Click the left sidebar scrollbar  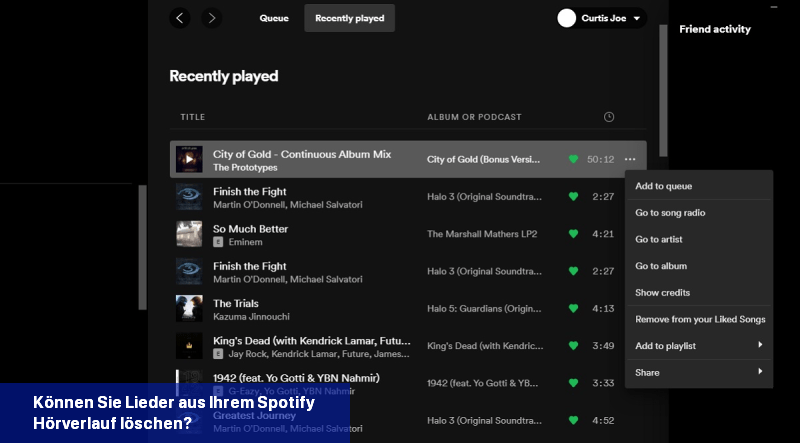tap(142, 247)
